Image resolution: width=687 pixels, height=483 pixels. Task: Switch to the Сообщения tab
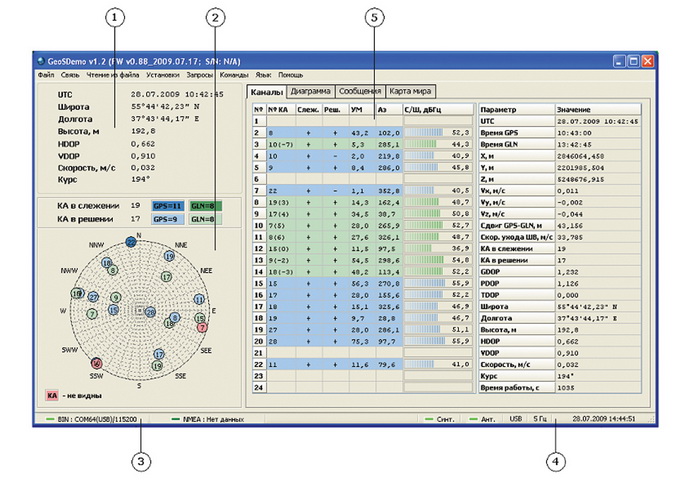tap(360, 91)
